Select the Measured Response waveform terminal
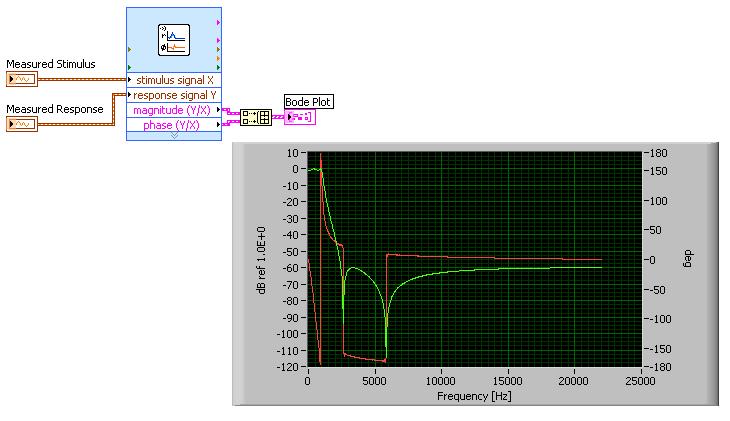Screen dimensions: 730x421 point(21,124)
